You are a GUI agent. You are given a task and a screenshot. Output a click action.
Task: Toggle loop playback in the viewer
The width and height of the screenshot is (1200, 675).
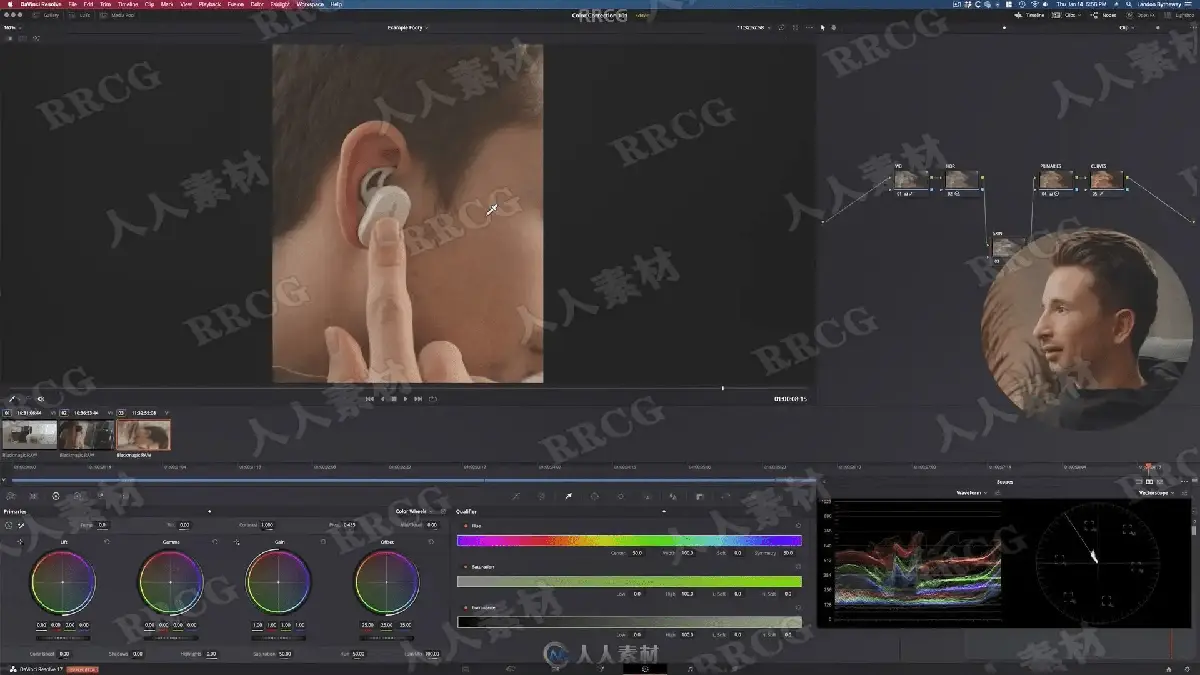point(432,399)
